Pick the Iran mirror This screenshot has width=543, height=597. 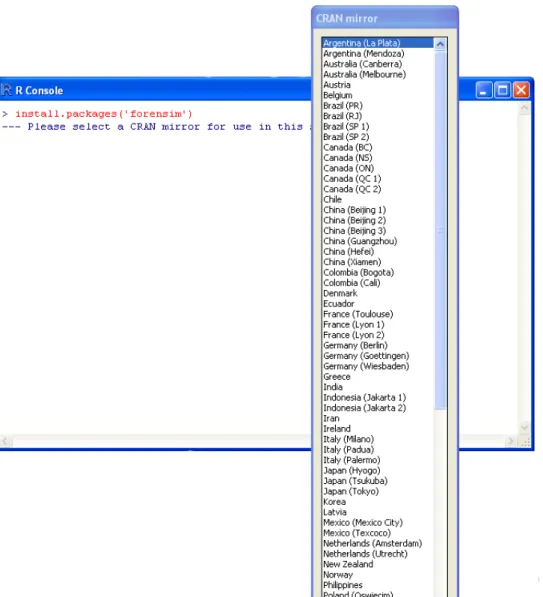coord(378,419)
